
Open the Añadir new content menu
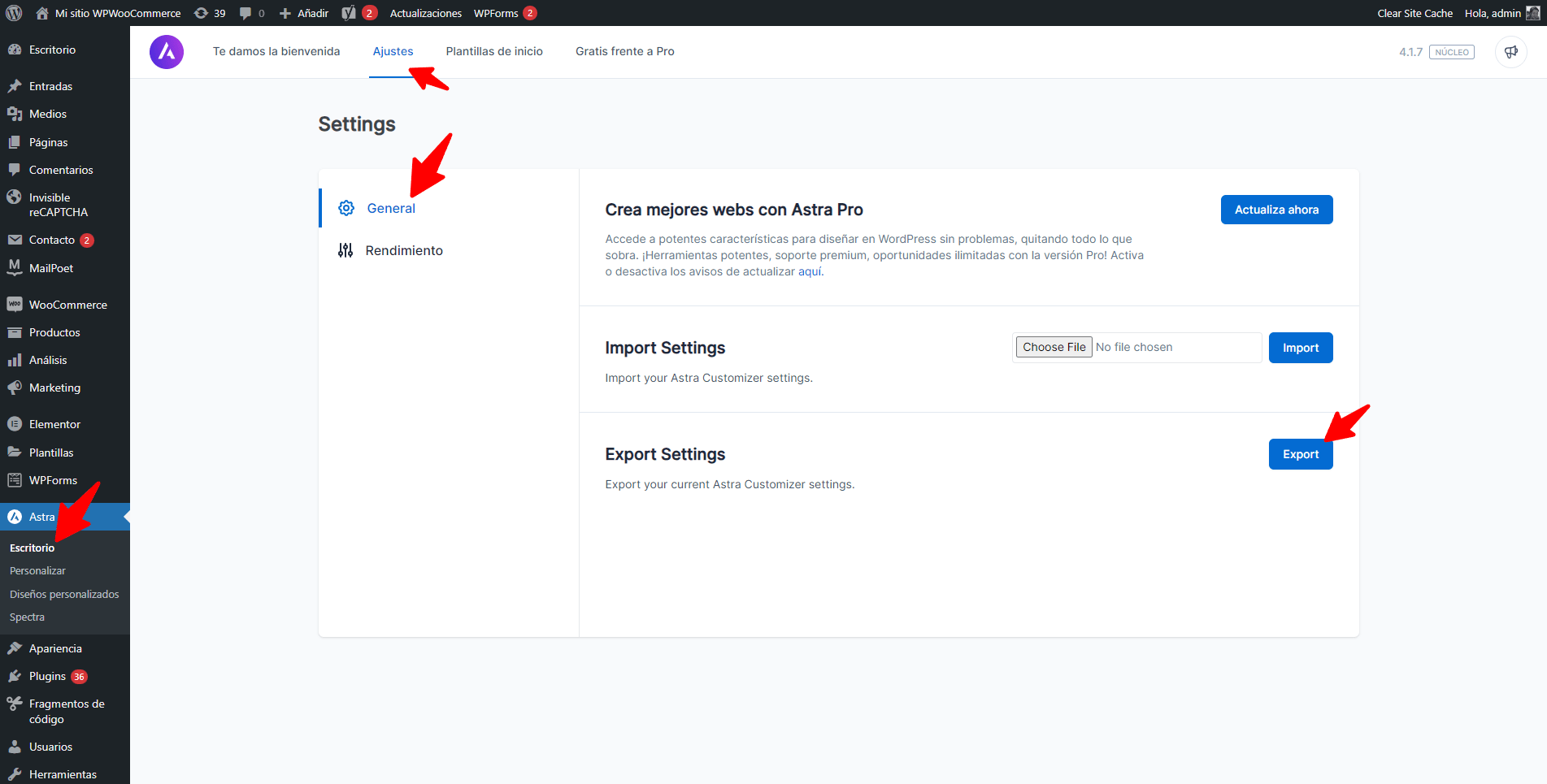click(x=304, y=13)
